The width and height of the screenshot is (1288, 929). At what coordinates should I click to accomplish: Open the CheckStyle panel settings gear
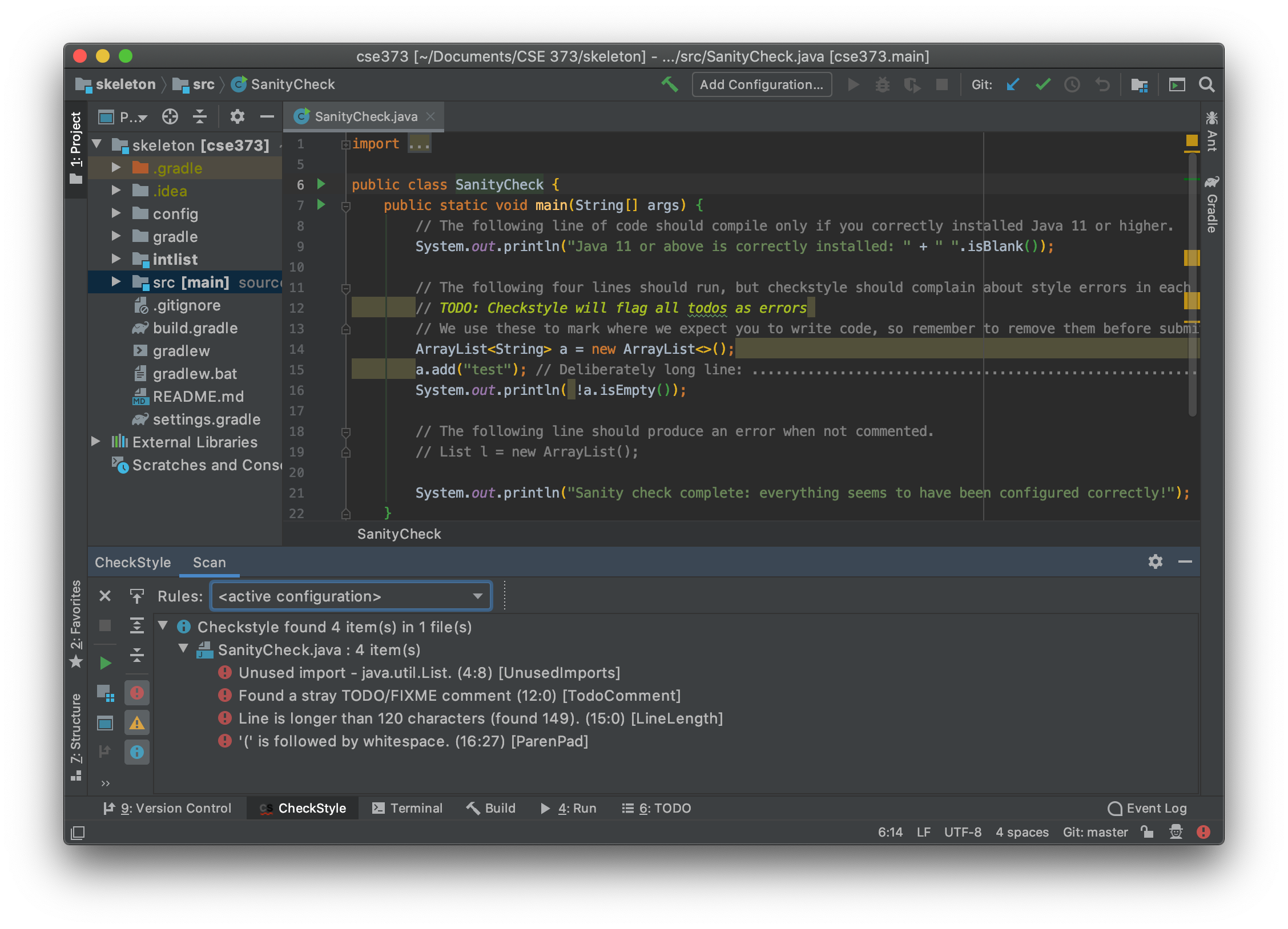1156,562
